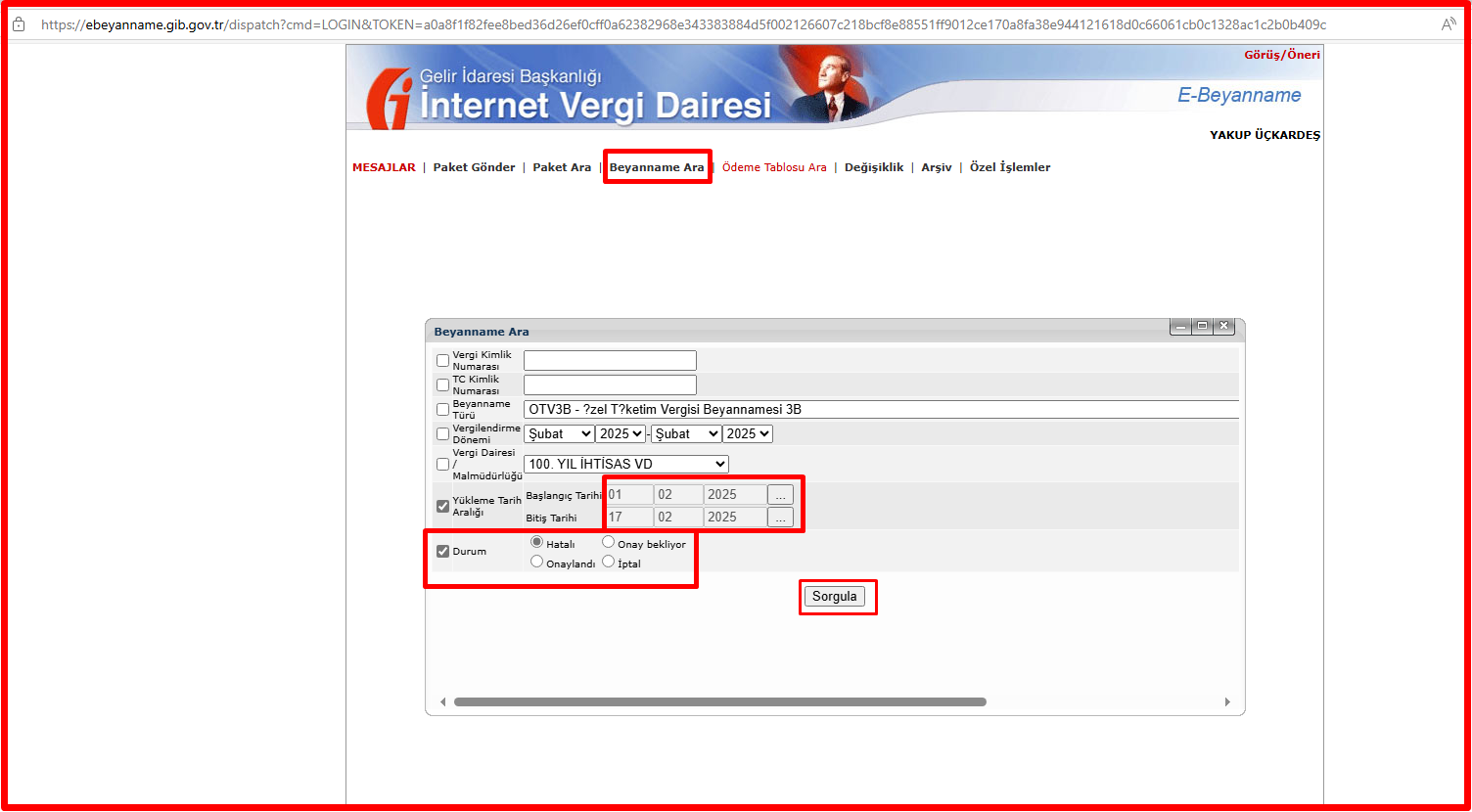Select the Onaylandı status radio button
This screenshot has width=1472, height=812.
pos(536,562)
